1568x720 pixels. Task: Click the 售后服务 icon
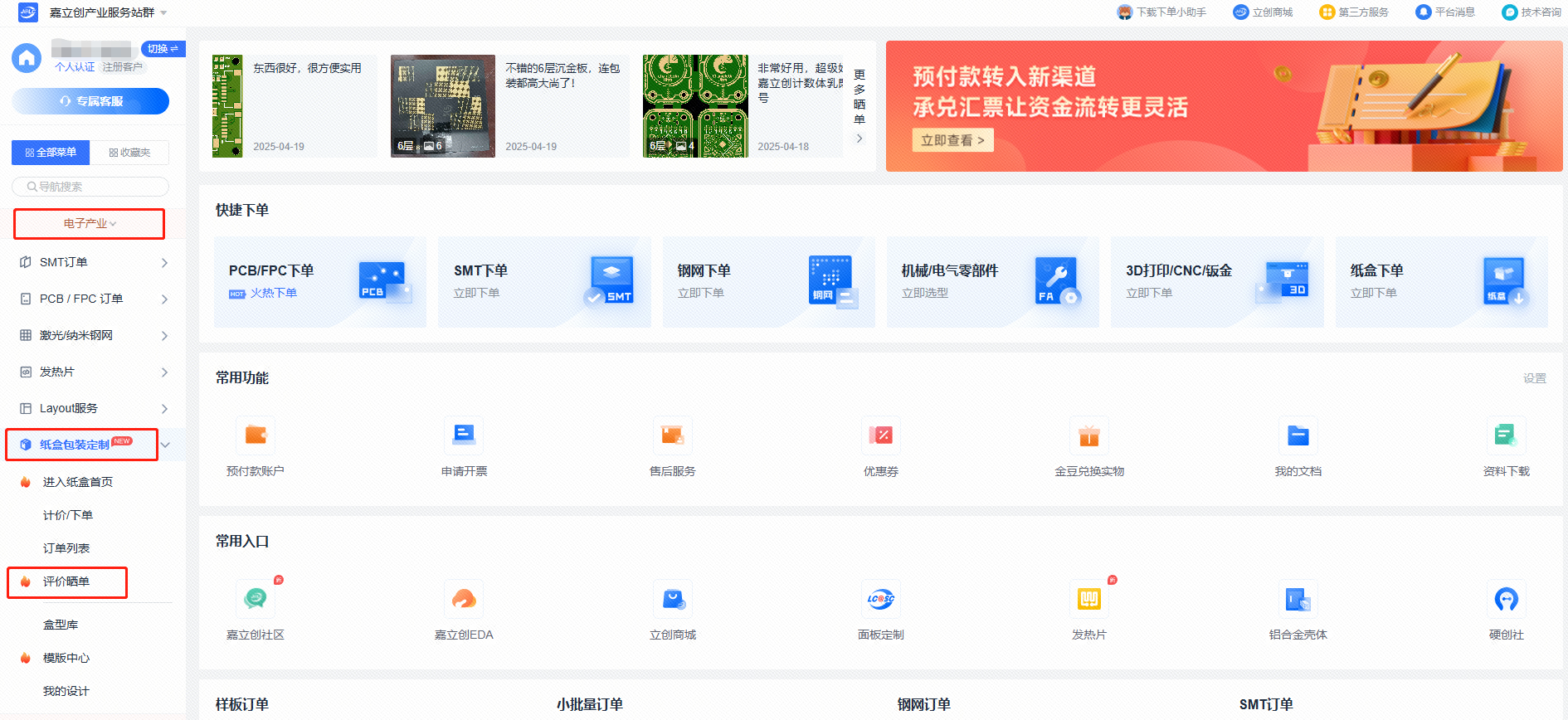point(672,435)
